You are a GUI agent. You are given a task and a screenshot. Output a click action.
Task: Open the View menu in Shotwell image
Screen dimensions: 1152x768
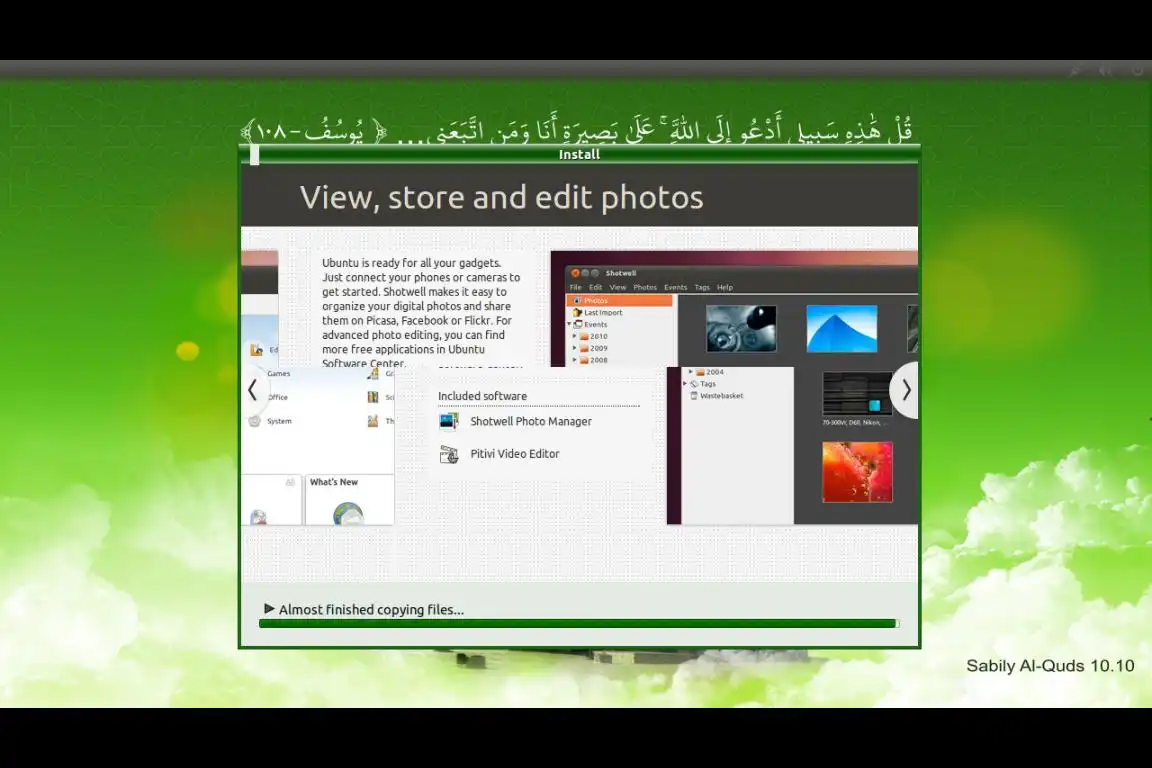pyautogui.click(x=618, y=287)
